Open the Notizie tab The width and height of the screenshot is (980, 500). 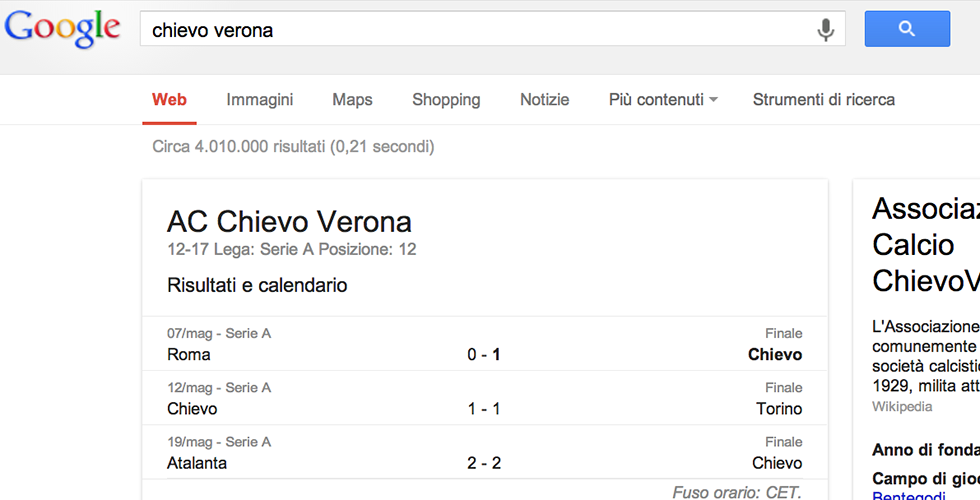(544, 100)
